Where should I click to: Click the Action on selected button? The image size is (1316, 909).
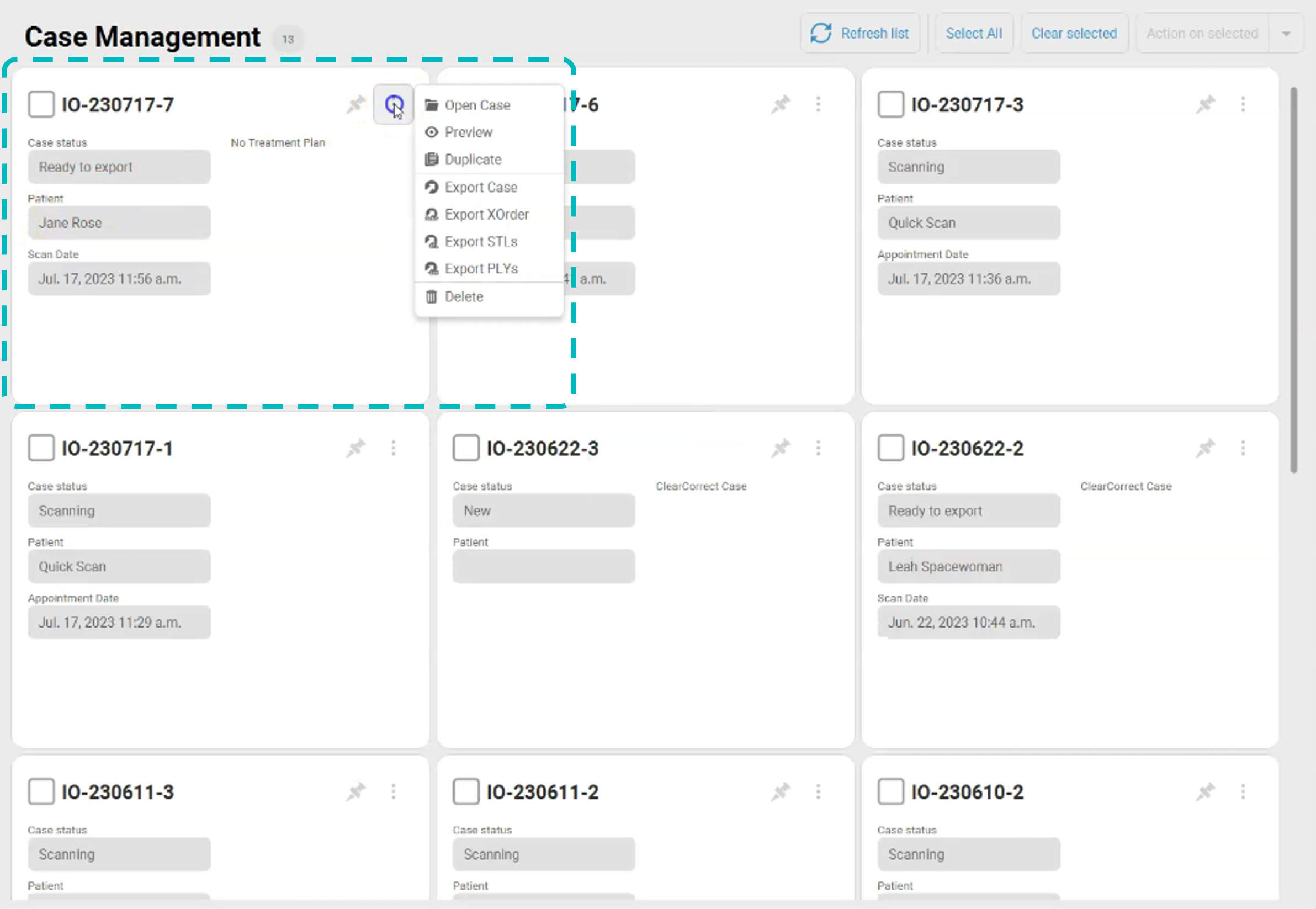pyautogui.click(x=1202, y=34)
